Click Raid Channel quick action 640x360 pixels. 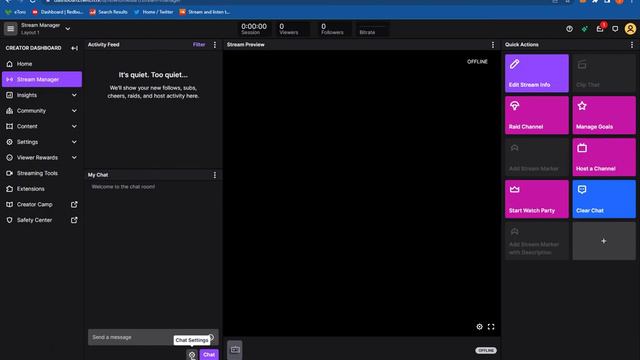tap(537, 115)
